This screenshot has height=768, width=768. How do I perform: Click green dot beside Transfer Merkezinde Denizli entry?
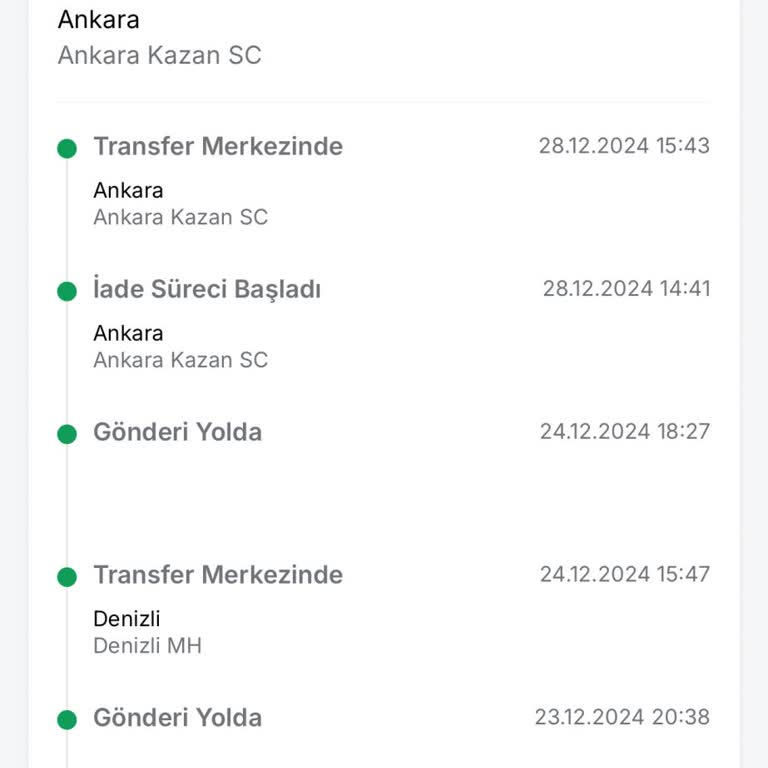67,577
